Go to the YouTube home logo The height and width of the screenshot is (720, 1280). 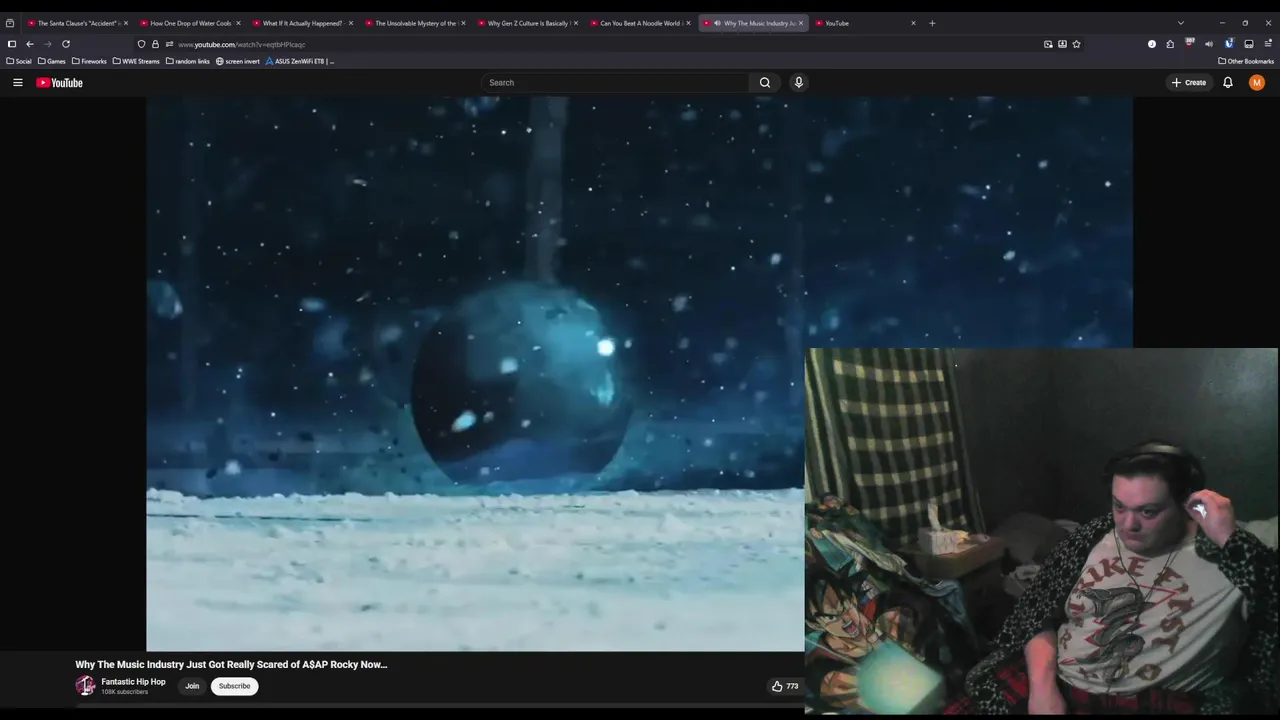tap(59, 83)
